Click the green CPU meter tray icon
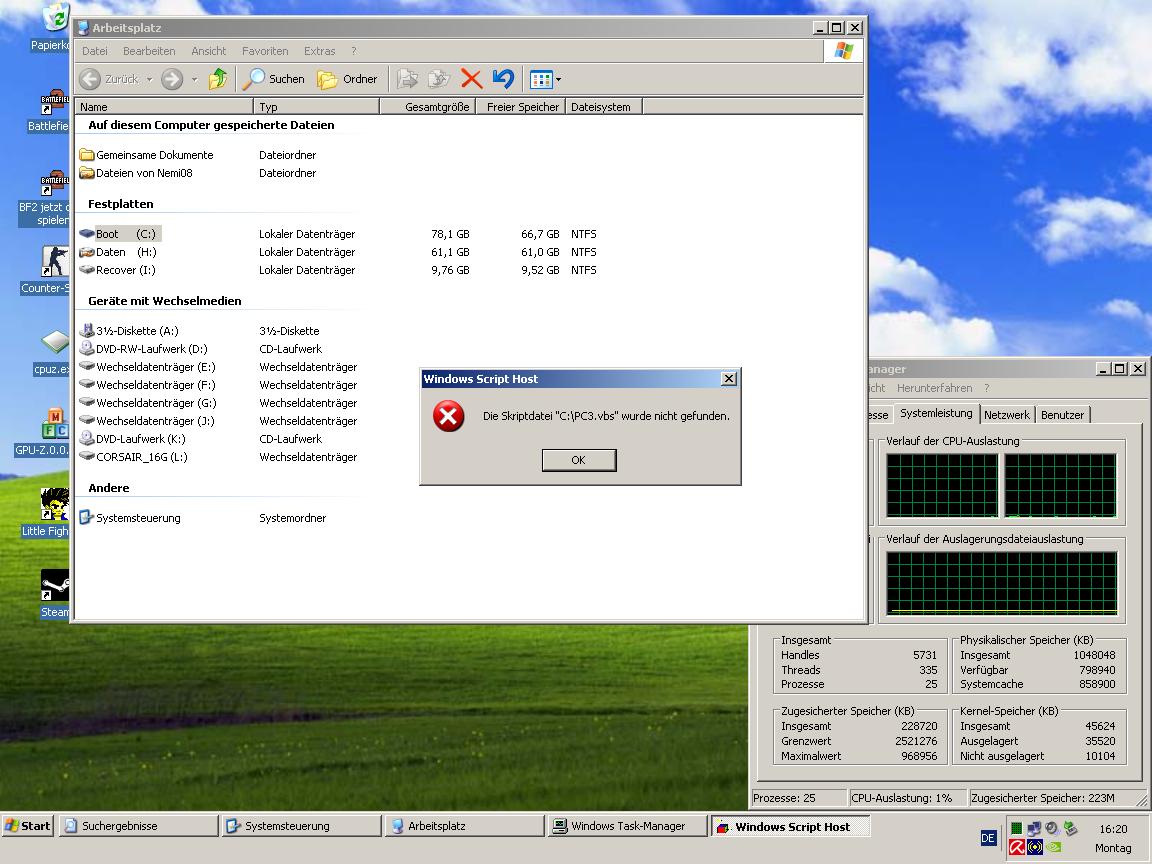This screenshot has width=1152, height=864. 1016,828
